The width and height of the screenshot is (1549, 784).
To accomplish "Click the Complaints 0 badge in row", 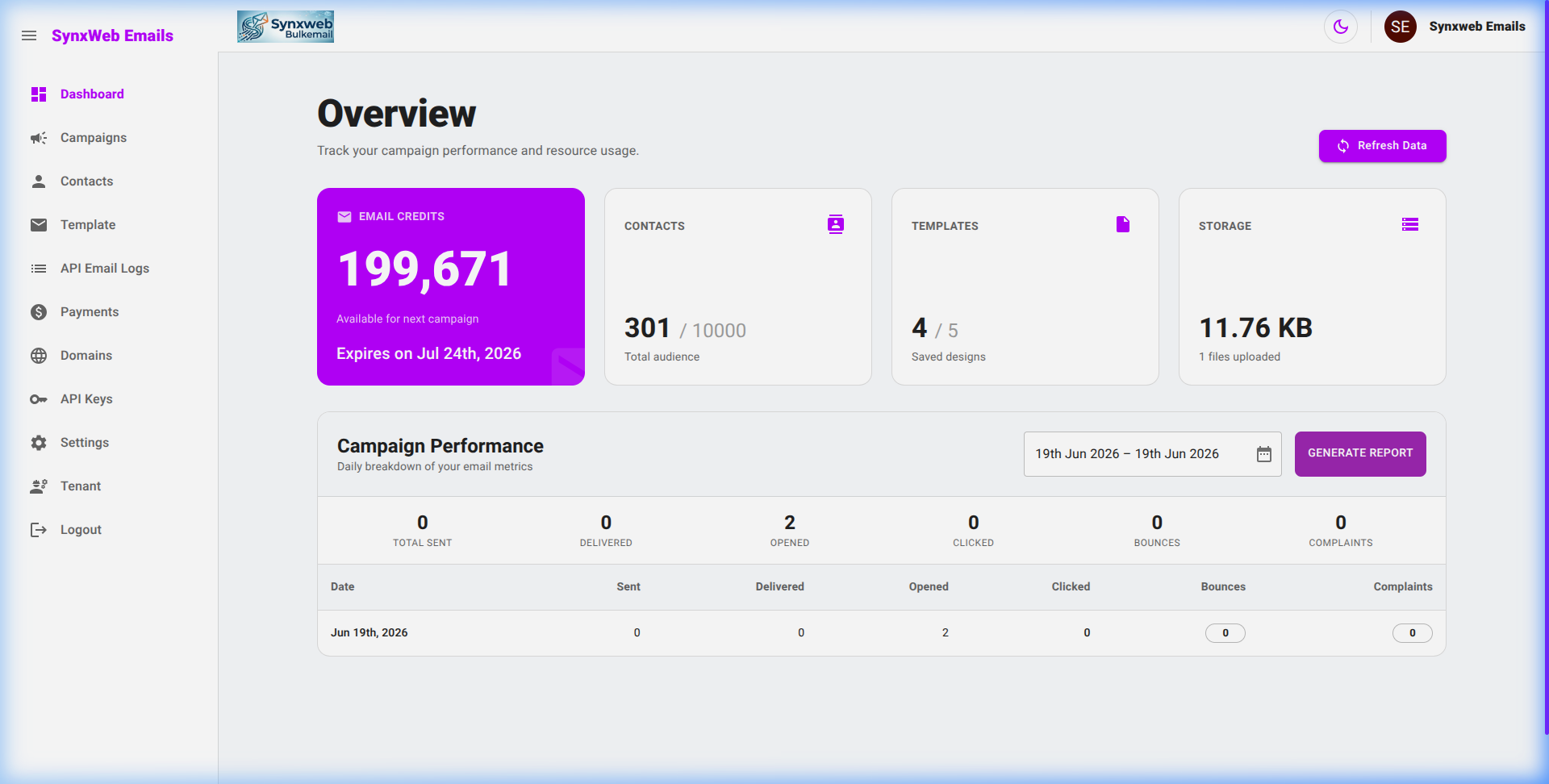I will point(1413,633).
